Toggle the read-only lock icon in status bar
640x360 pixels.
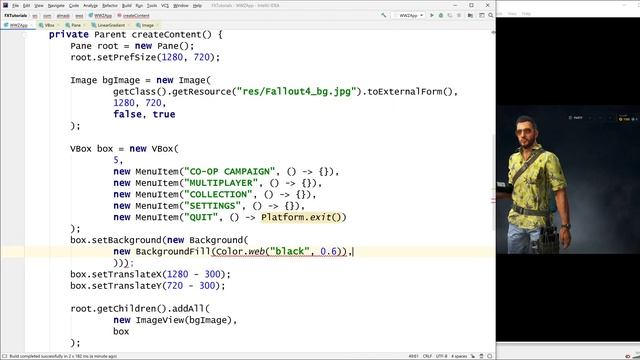click(473, 356)
